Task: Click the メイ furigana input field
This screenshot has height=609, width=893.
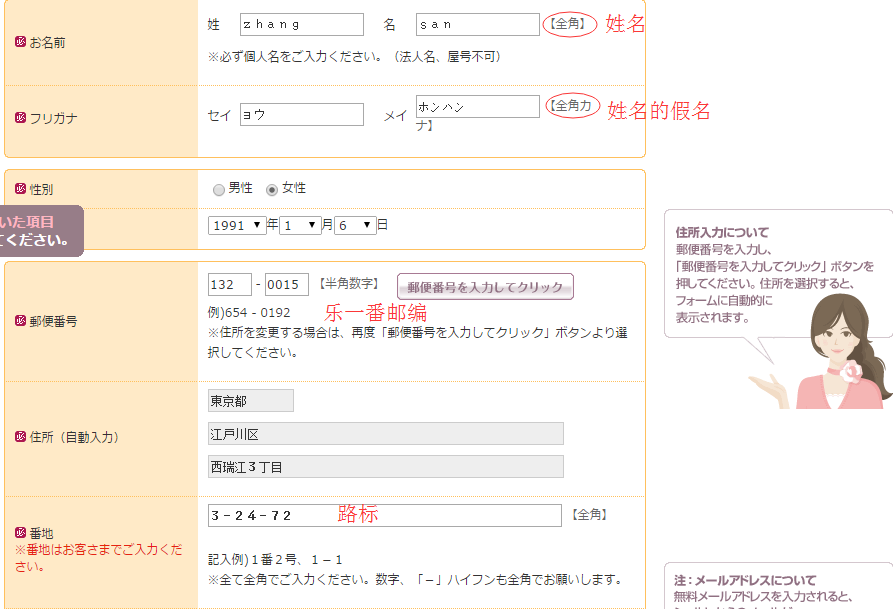Action: [477, 107]
